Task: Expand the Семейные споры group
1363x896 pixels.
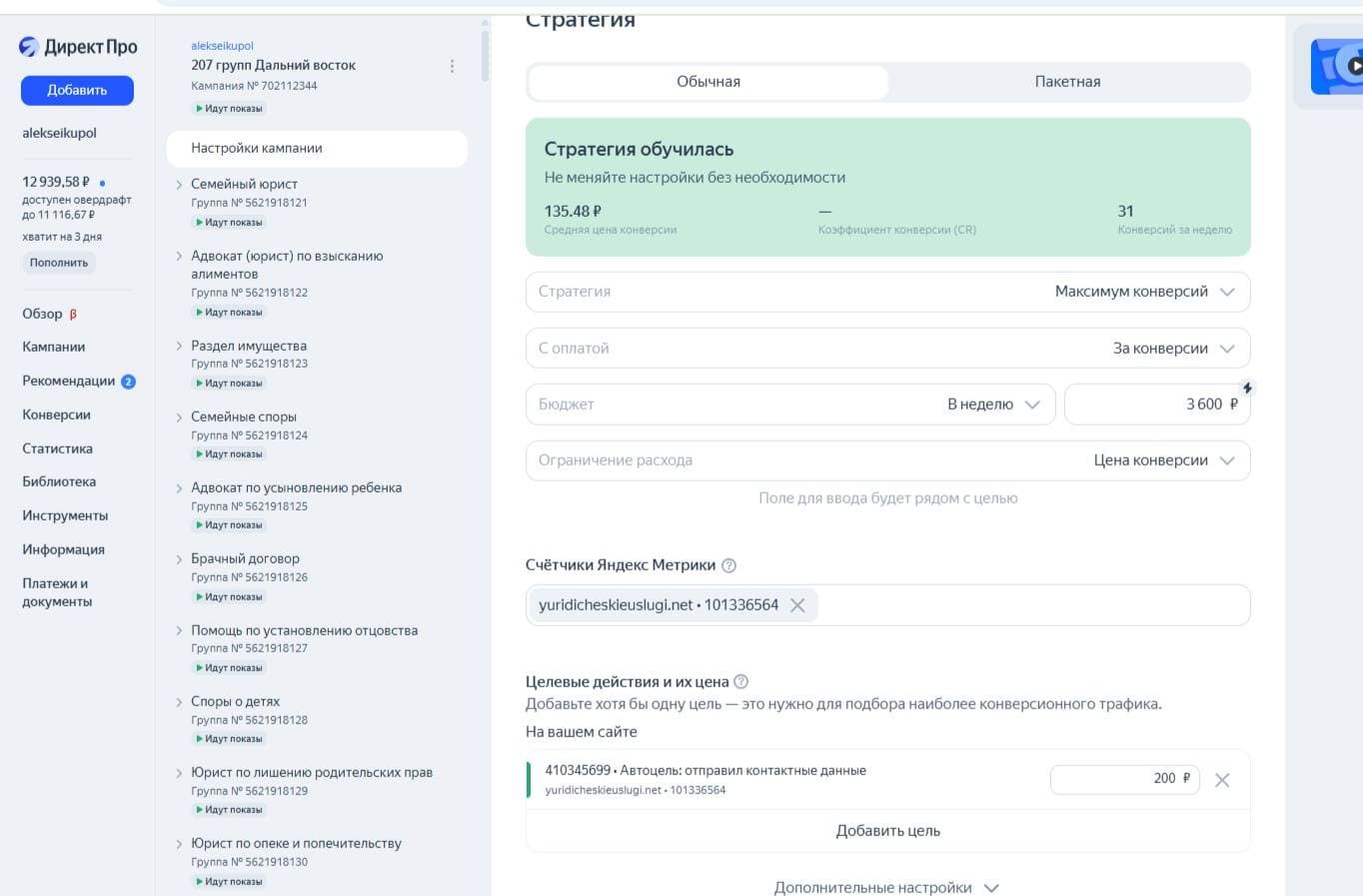Action: coord(179,418)
